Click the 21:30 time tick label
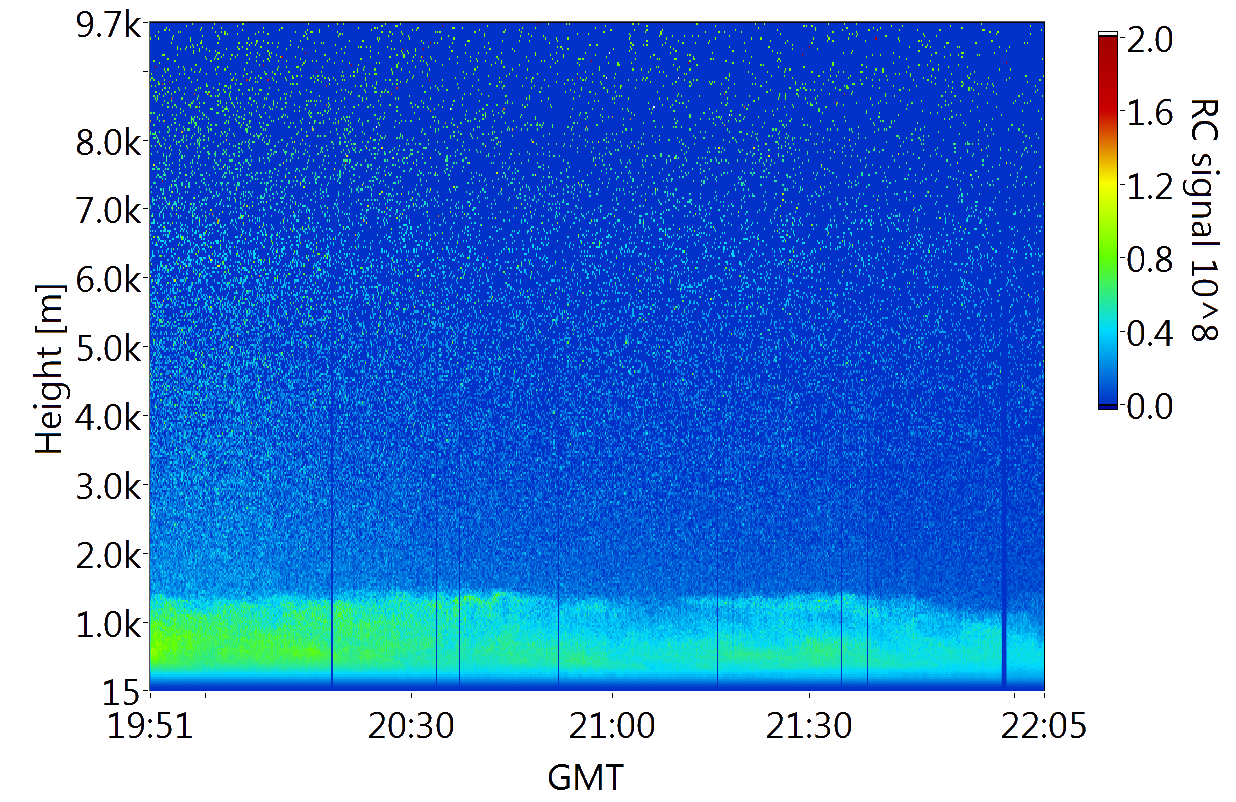The image size is (1236, 802). pos(809,725)
